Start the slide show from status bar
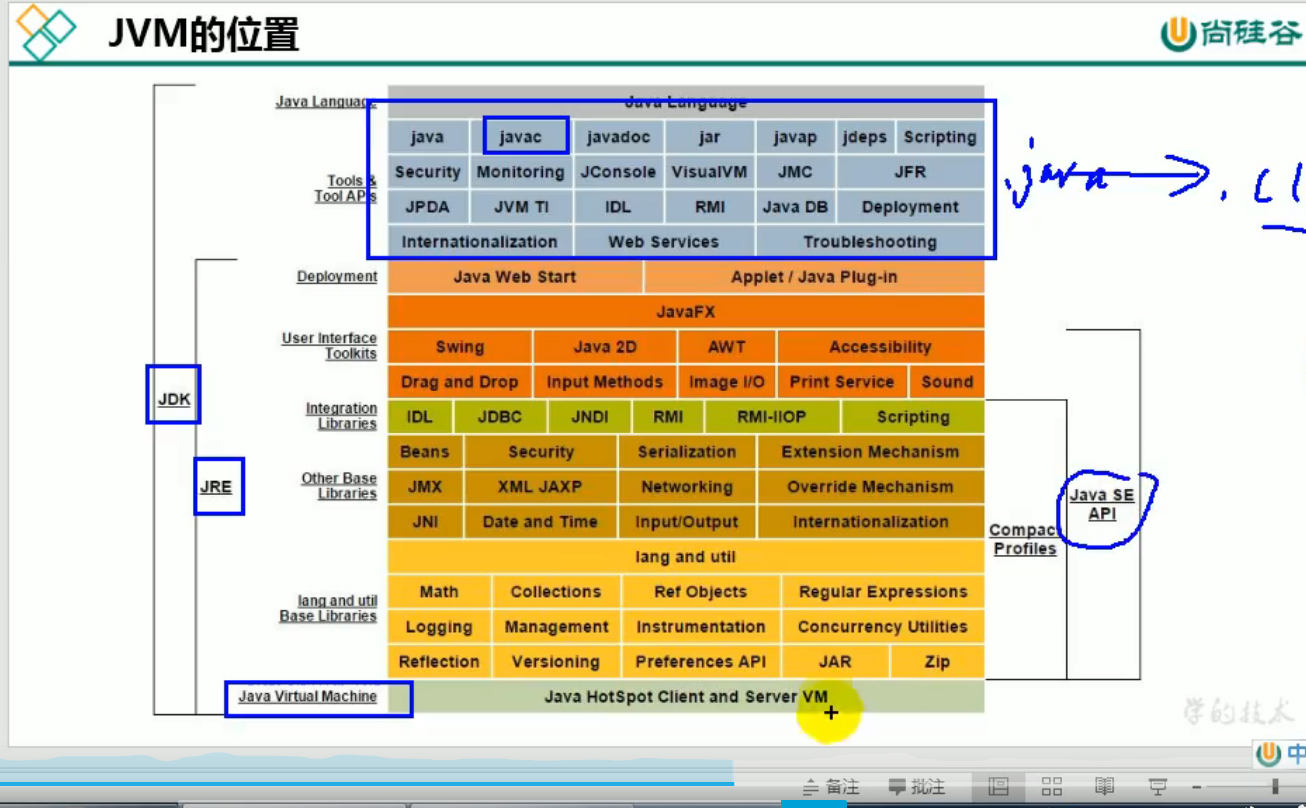The width and height of the screenshot is (1306, 808). (x=1158, y=786)
